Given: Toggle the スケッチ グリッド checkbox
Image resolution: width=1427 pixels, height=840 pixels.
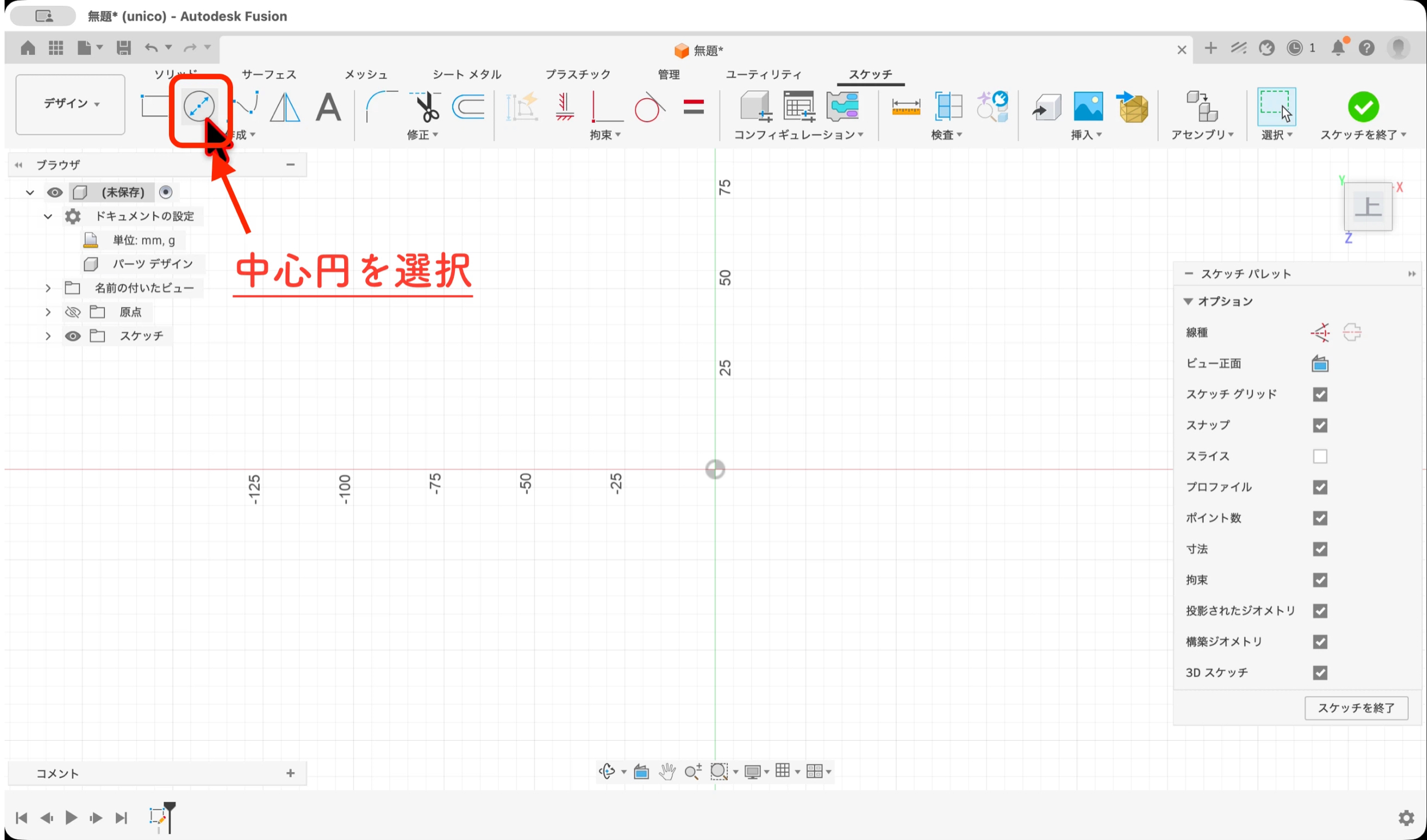Looking at the screenshot, I should [x=1320, y=394].
